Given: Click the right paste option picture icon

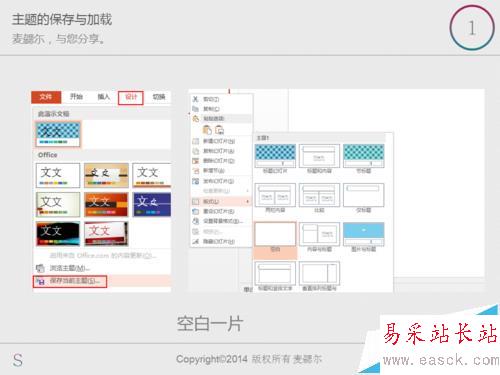Looking at the screenshot, I should pyautogui.click(x=219, y=130).
